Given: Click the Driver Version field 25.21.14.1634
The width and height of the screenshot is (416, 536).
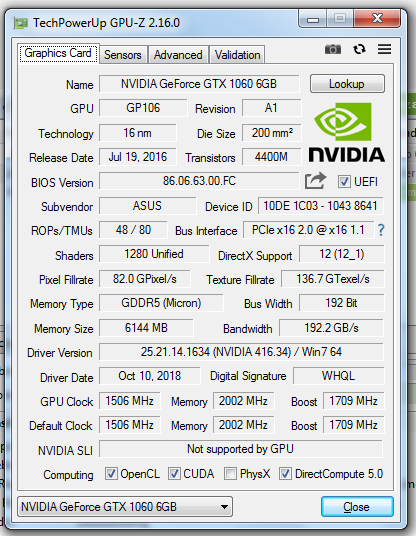Looking at the screenshot, I should point(241,352).
